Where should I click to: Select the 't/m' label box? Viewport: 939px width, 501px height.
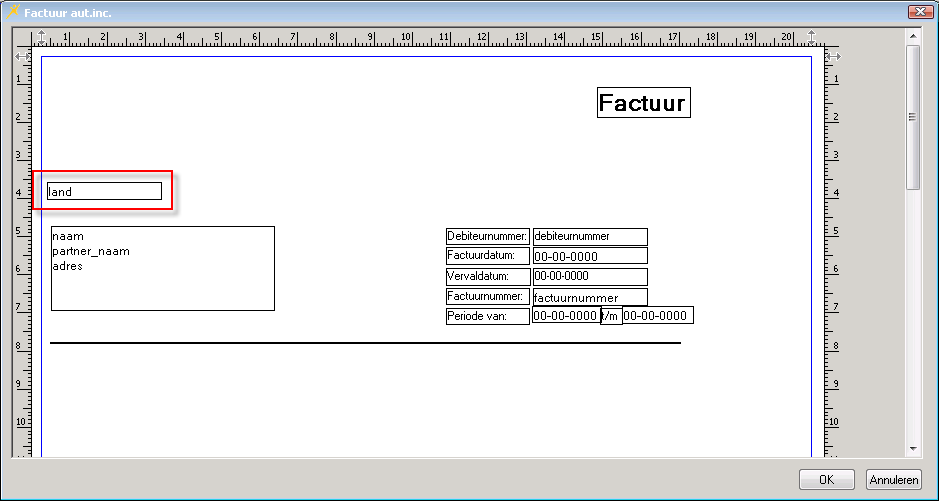pos(610,316)
